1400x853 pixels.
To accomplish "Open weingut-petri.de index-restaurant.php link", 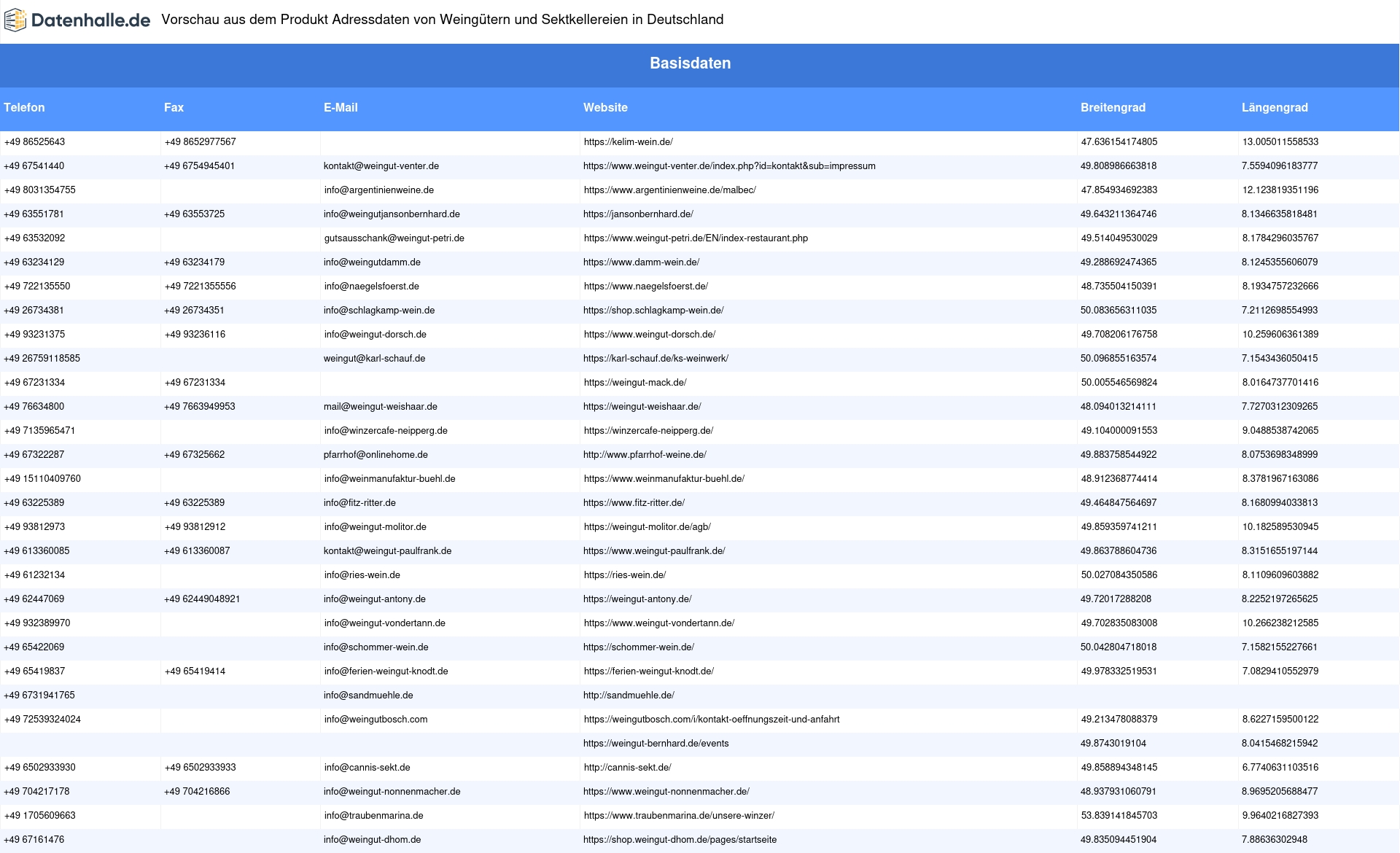I will [x=696, y=238].
